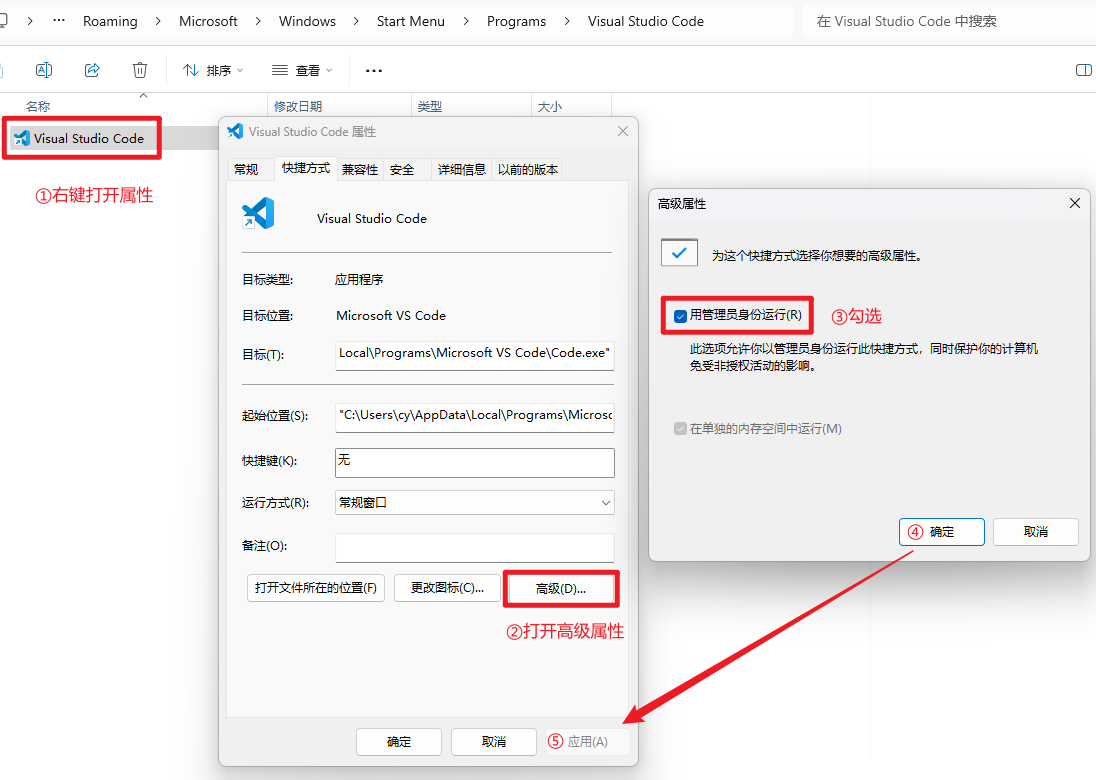Click 取消 in the properties dialog
Viewport: 1096px width, 780px height.
tap(494, 742)
